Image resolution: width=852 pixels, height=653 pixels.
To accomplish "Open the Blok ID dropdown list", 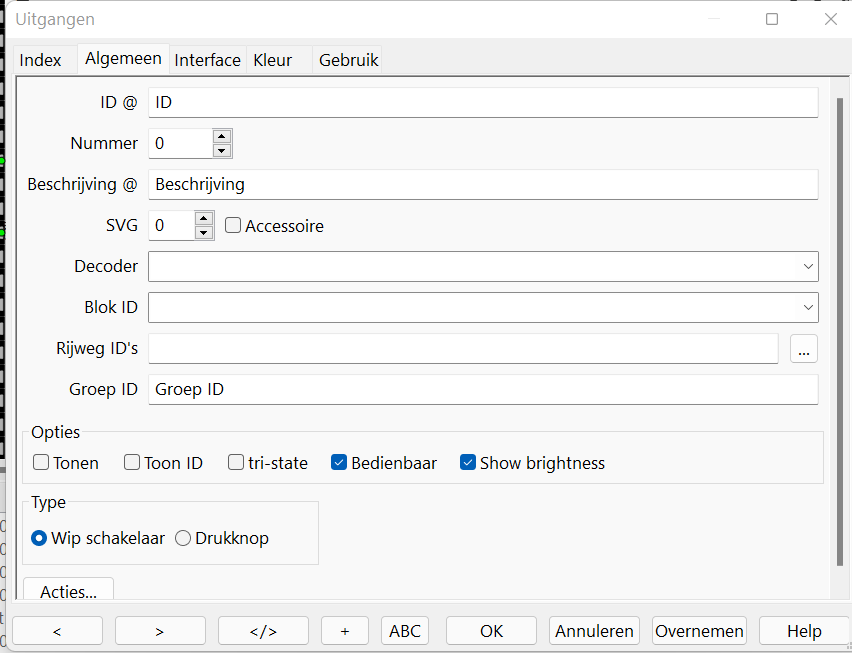I will click(x=807, y=307).
